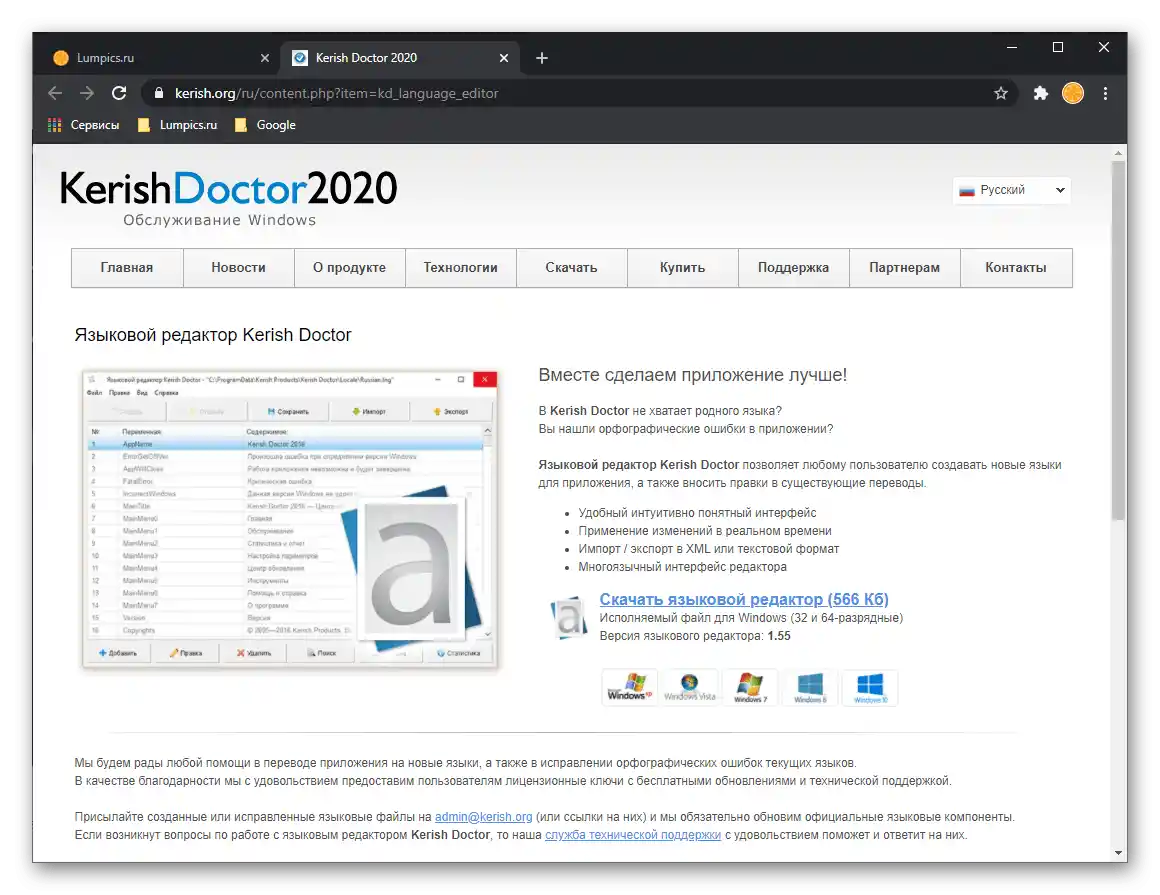The height and width of the screenshot is (895, 1160).
Task: Click the Обслуживание Windows tagline
Action: [219, 220]
